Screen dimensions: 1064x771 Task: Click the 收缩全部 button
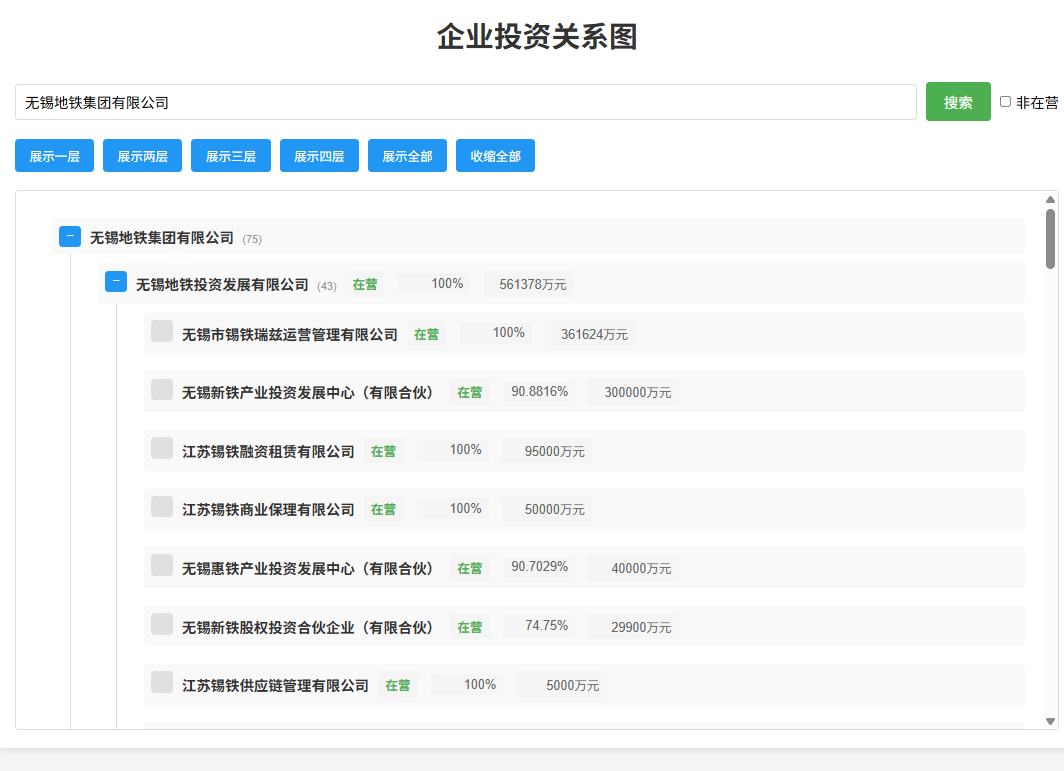495,156
